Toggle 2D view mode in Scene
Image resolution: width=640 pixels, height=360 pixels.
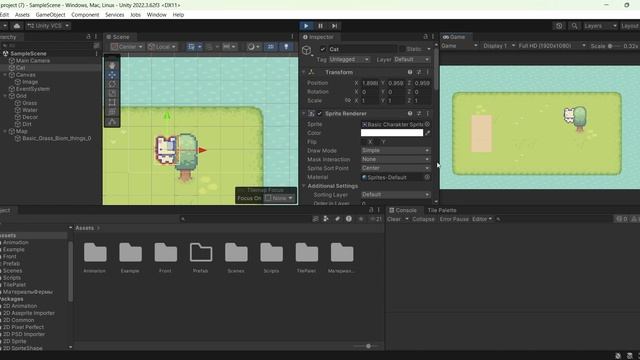[270, 47]
